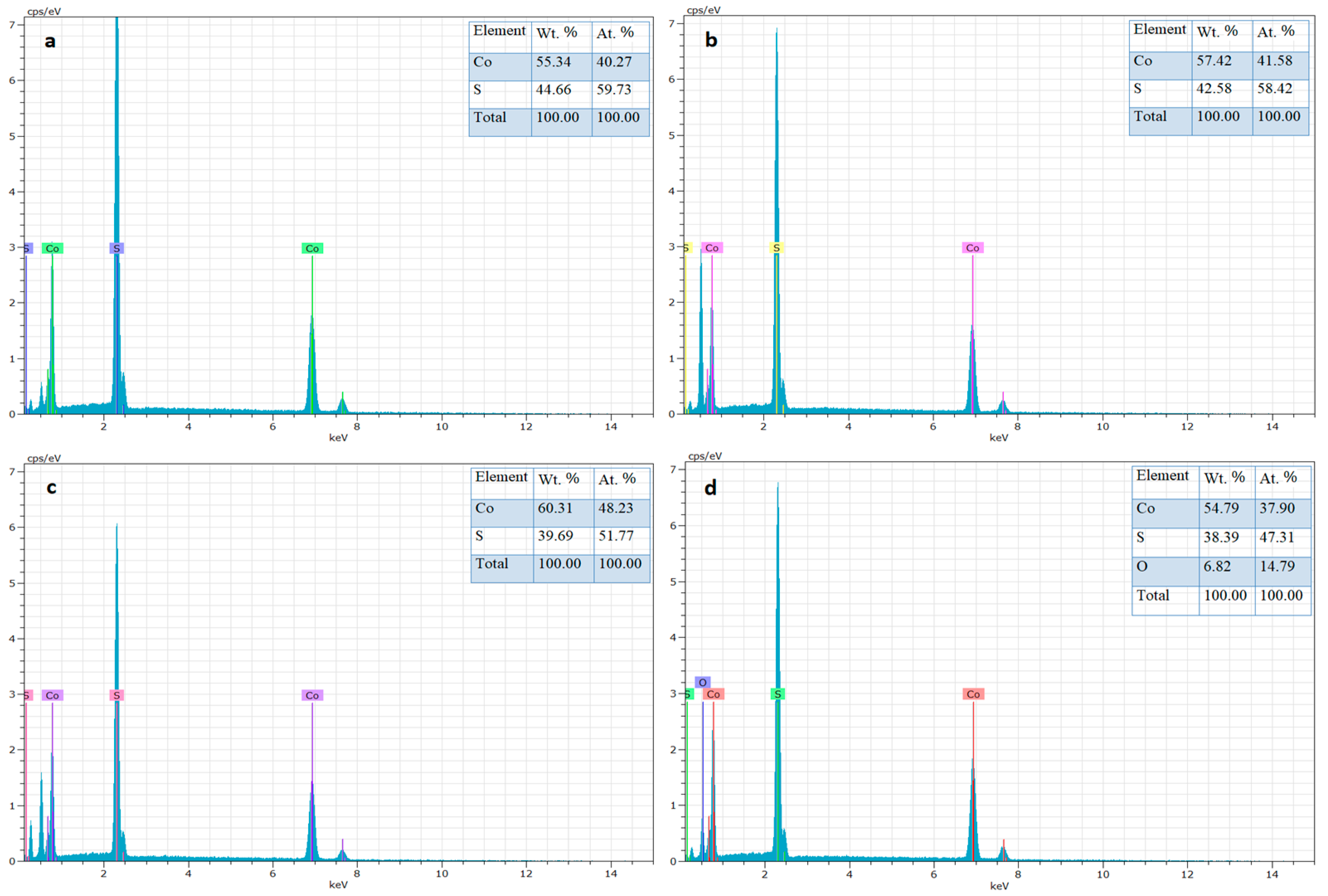Click the 6.82 oxygen weight percent value
Screen dimensions: 1328x896
point(1217,566)
